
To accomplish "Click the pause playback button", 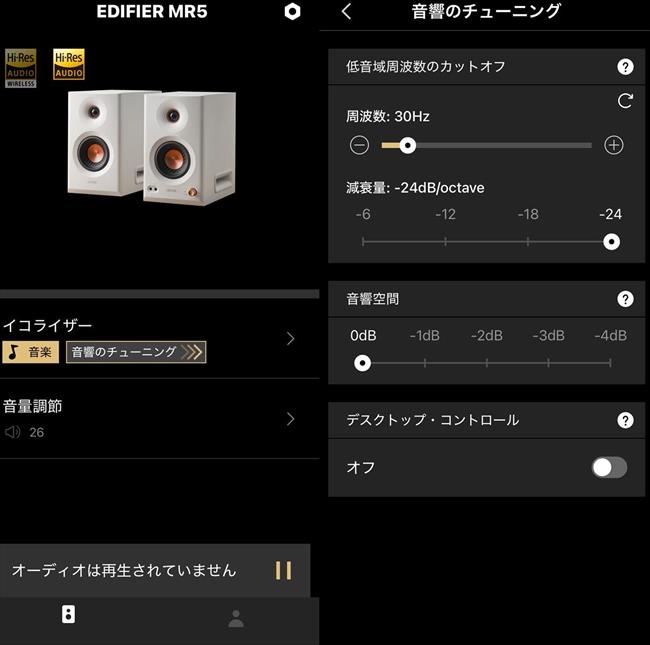I will (x=284, y=570).
